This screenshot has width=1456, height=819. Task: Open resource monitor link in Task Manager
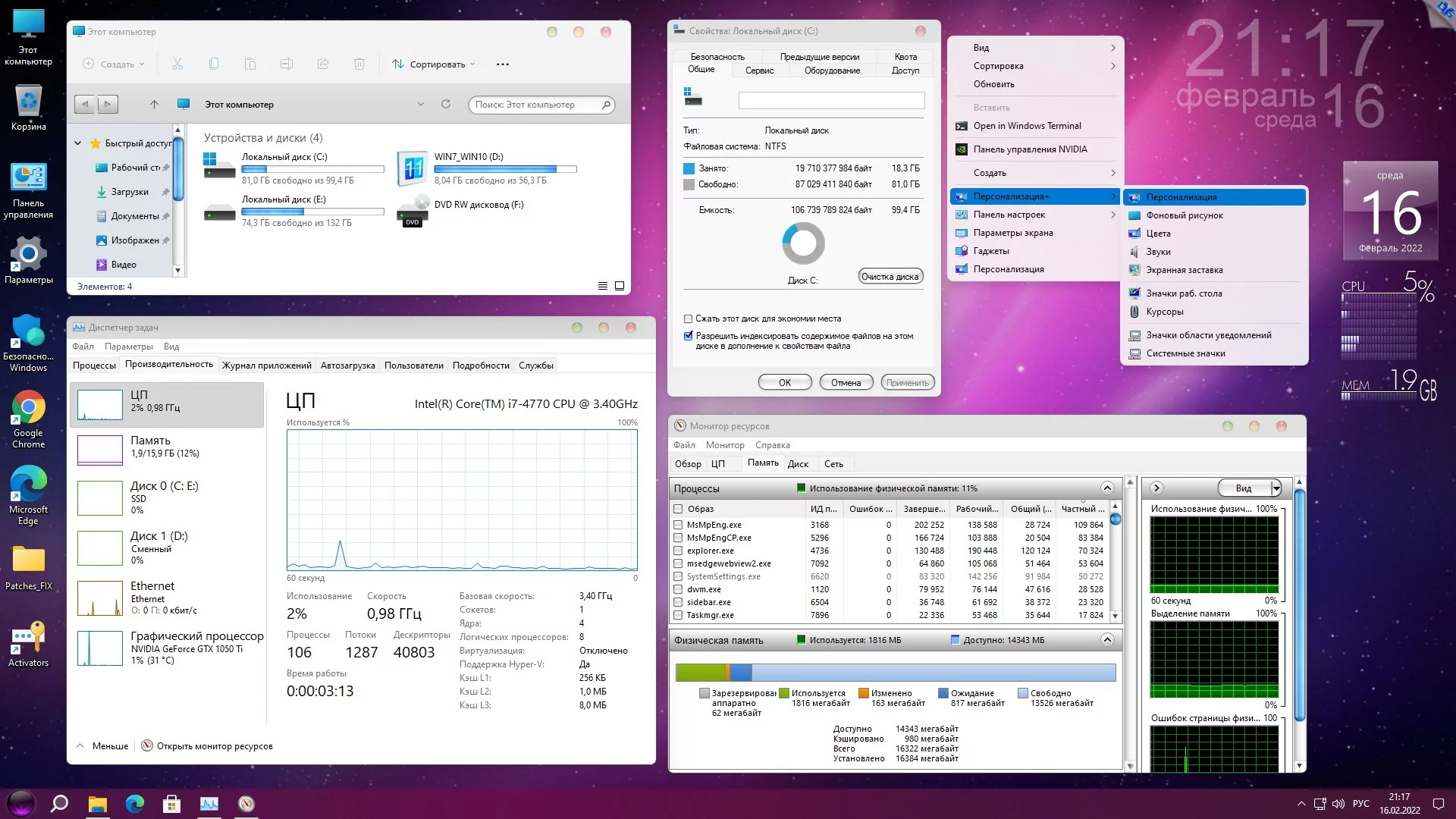pos(214,746)
